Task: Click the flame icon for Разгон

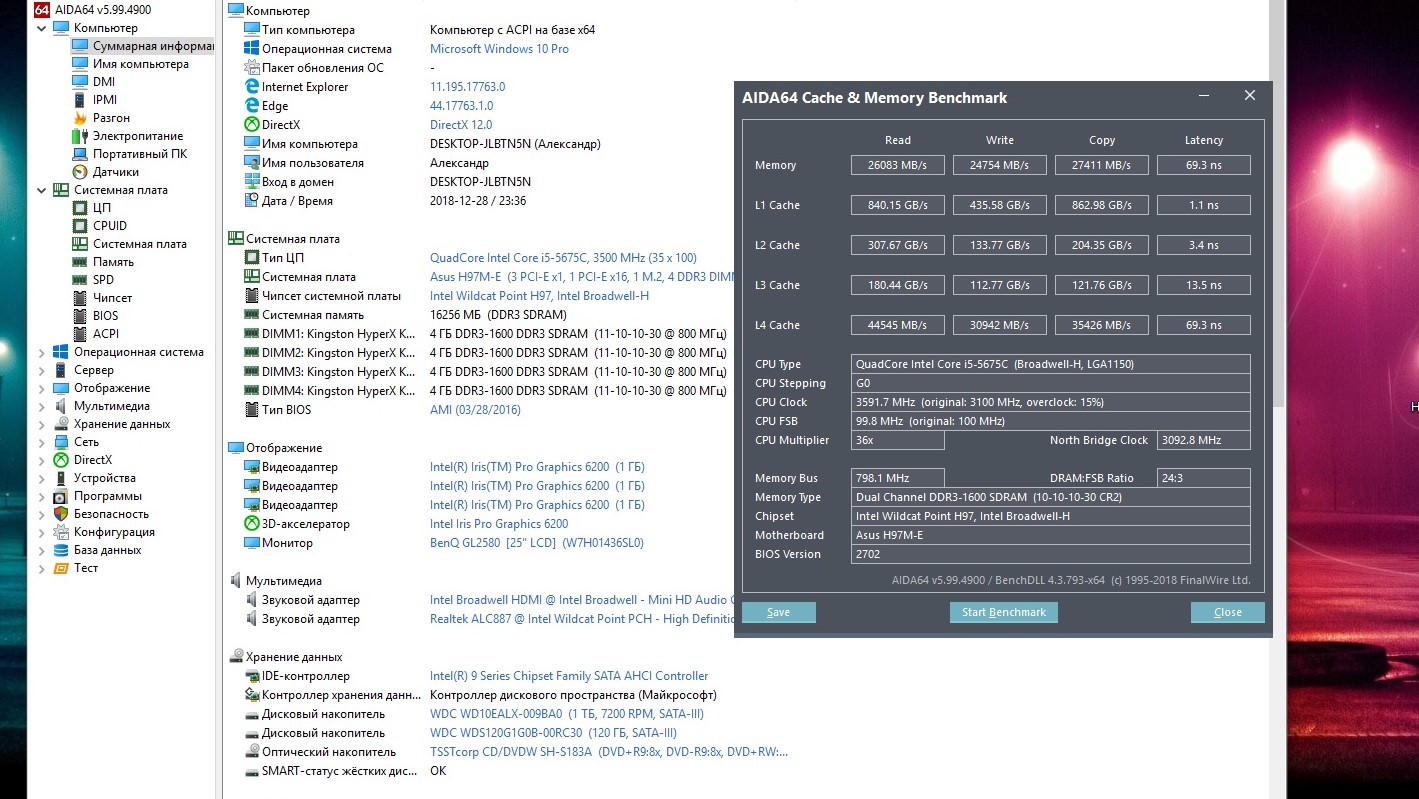Action: 80,118
